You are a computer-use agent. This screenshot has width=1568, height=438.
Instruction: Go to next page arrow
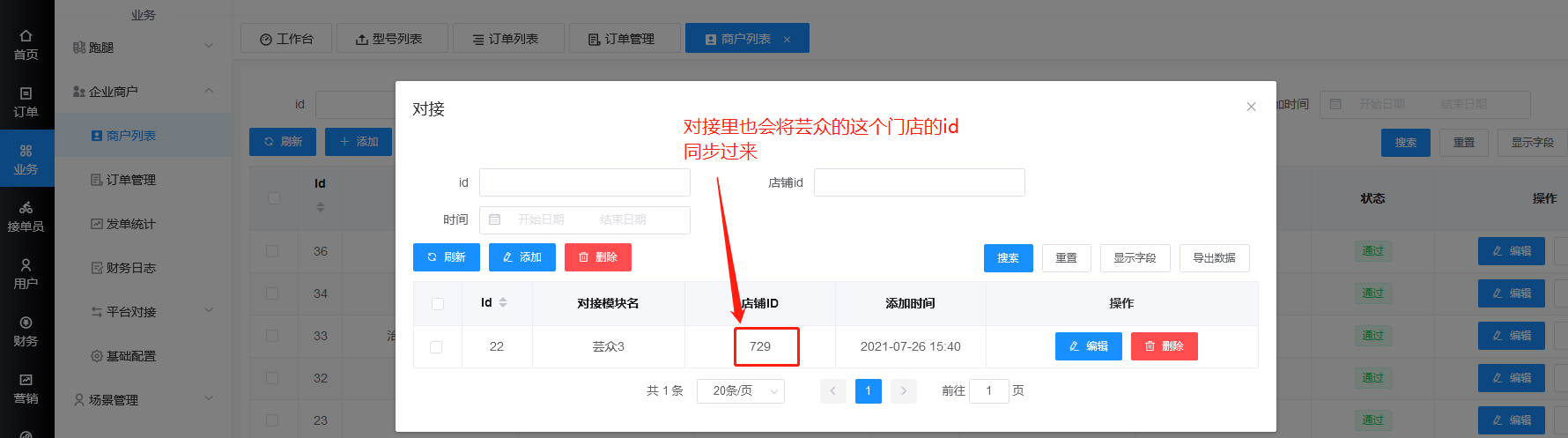point(904,390)
